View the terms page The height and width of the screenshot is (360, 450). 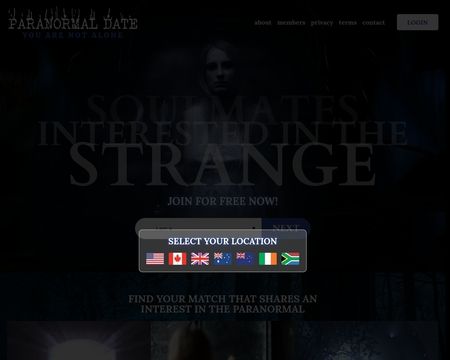click(348, 22)
